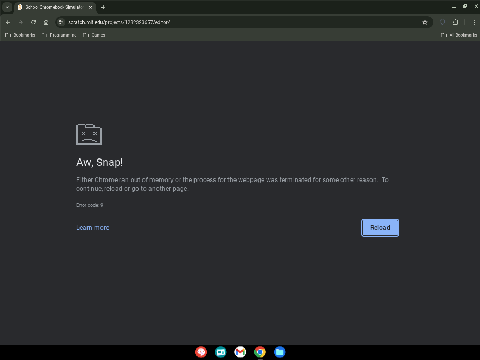Open the teal app icon in shelf
This screenshot has height=360, width=480.
(220, 352)
